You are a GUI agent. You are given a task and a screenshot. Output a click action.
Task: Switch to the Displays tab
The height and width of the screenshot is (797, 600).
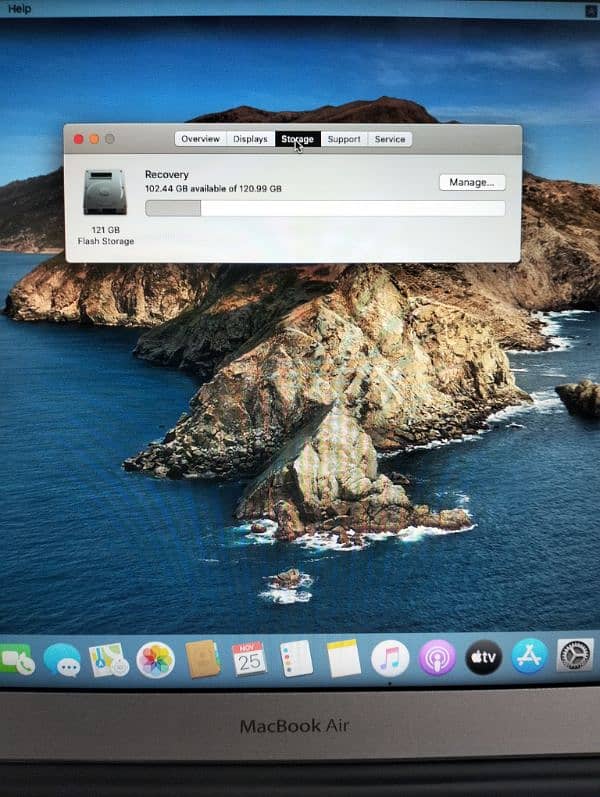(x=250, y=139)
